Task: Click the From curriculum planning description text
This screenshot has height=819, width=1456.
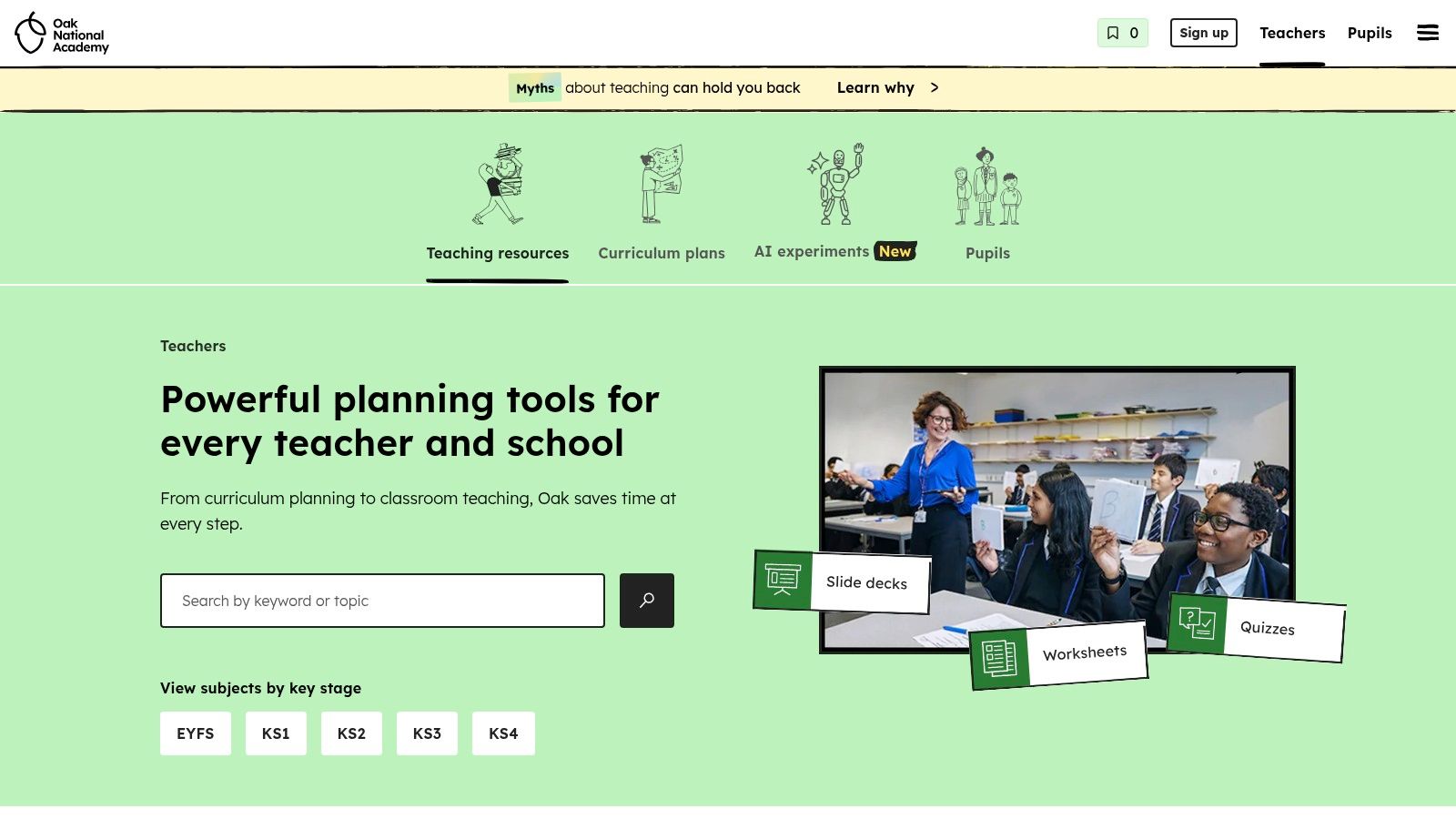Action: coord(418,511)
